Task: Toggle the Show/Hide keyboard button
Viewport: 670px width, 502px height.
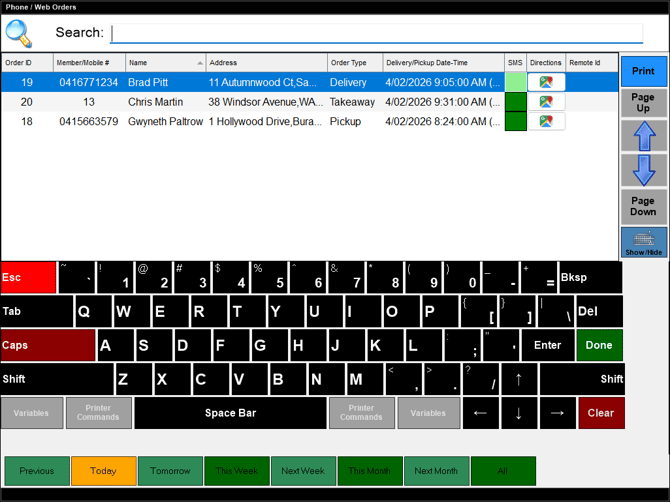Action: click(x=644, y=242)
